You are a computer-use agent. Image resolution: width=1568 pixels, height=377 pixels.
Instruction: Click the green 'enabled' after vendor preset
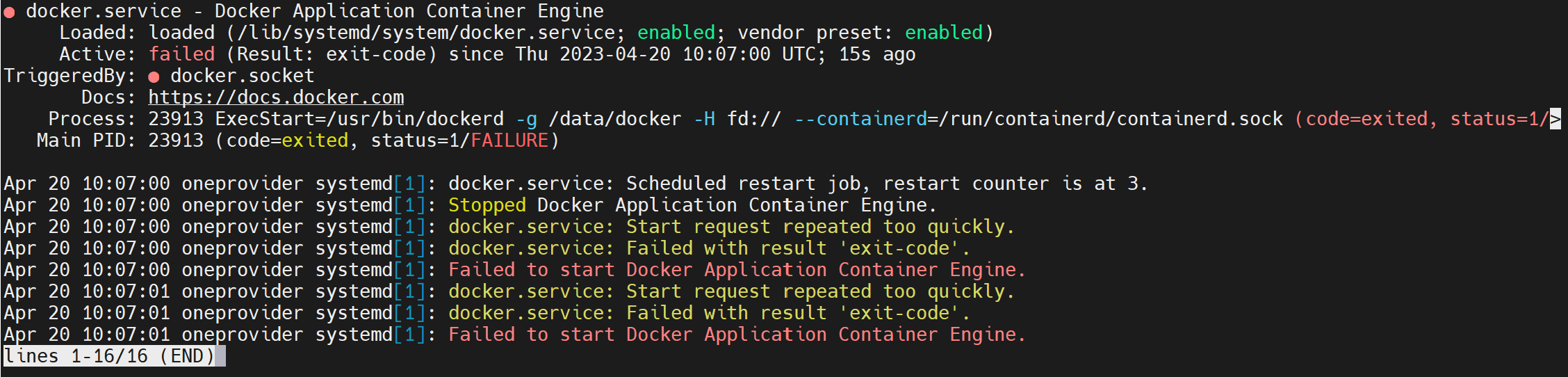(x=943, y=33)
